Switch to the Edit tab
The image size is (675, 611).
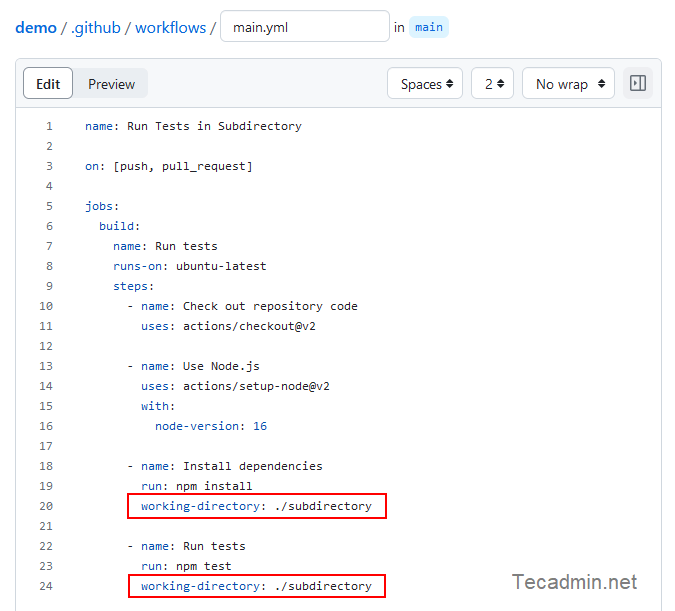click(48, 83)
